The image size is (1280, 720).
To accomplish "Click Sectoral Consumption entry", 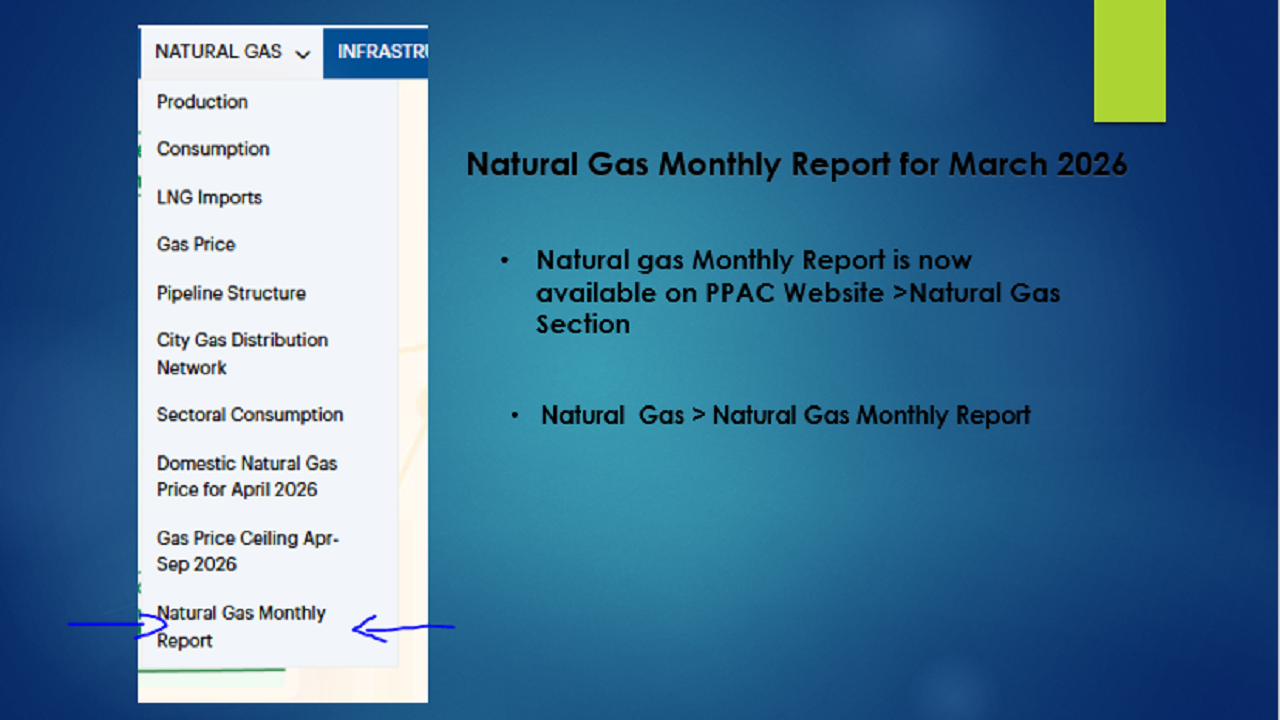I will pos(250,414).
